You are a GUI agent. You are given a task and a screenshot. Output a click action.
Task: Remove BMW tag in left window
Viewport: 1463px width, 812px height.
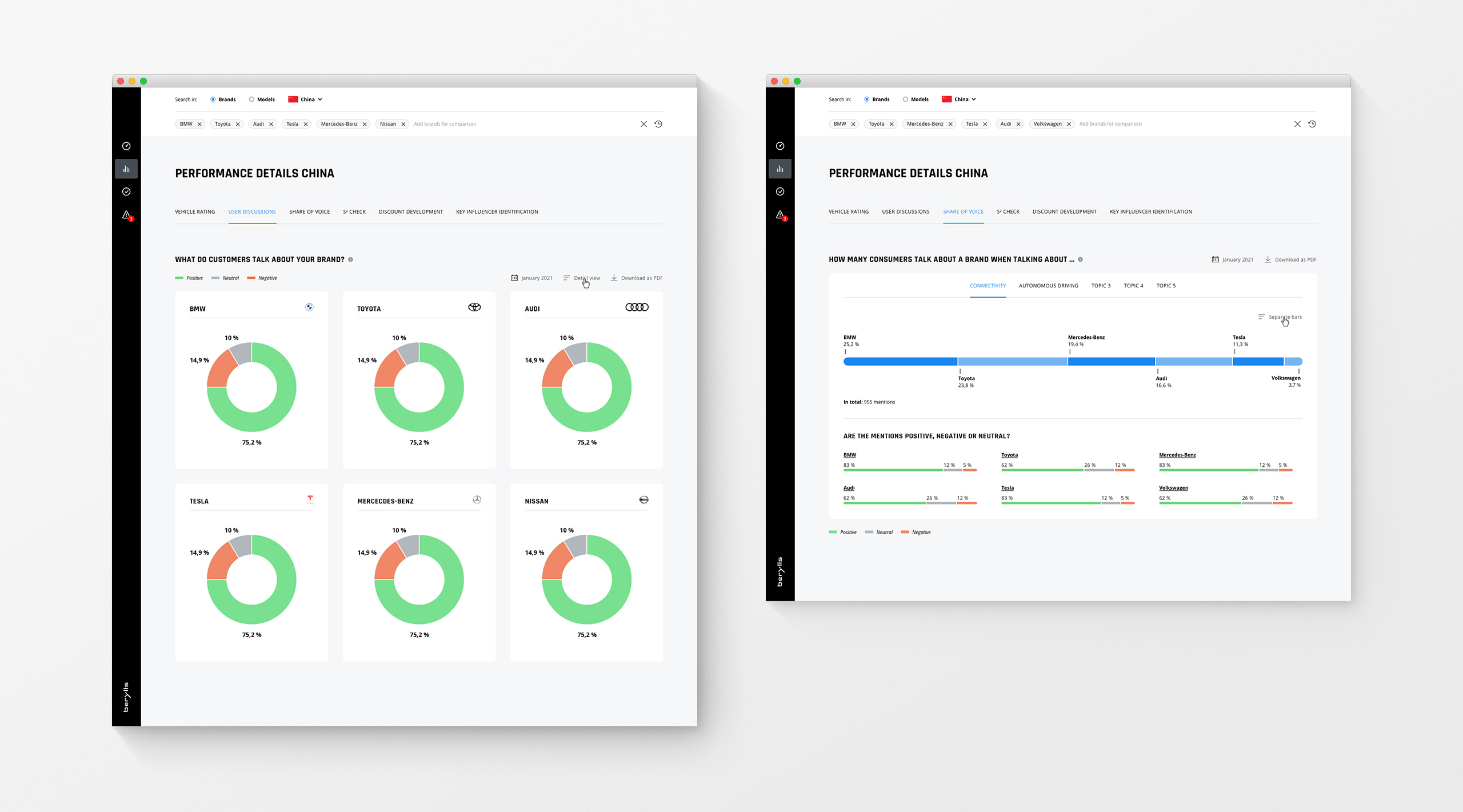(x=199, y=124)
